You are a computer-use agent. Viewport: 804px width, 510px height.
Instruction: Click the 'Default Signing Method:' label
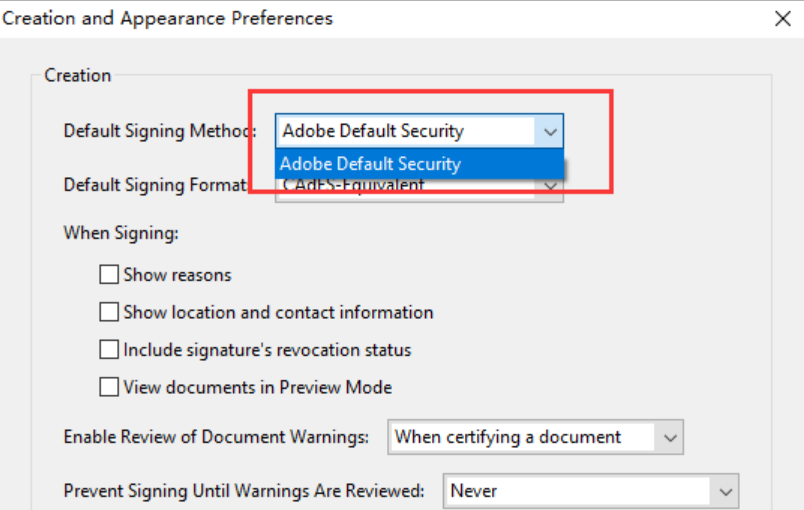(160, 131)
